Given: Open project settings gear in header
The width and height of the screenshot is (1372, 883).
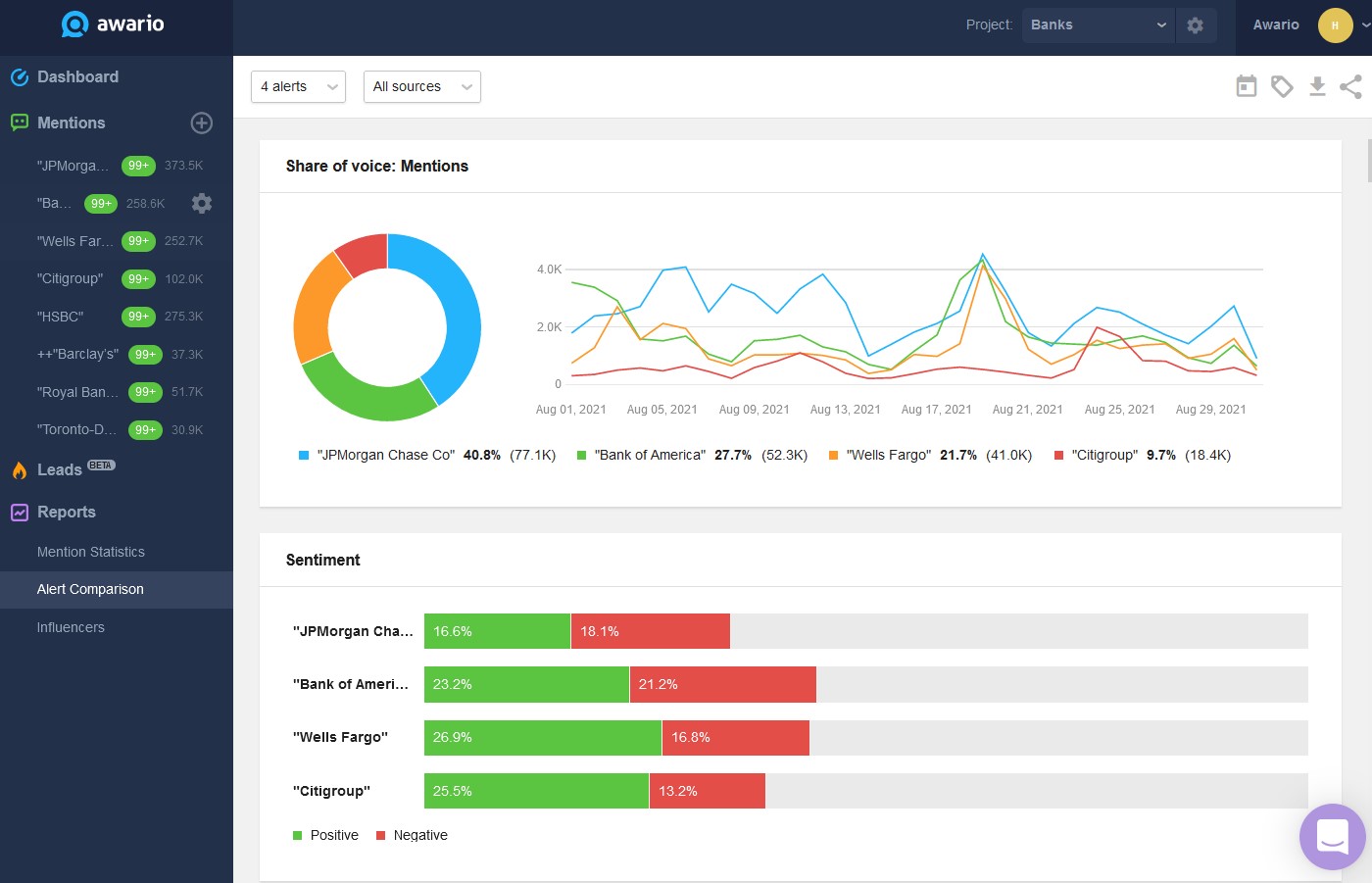Looking at the screenshot, I should point(1195,25).
